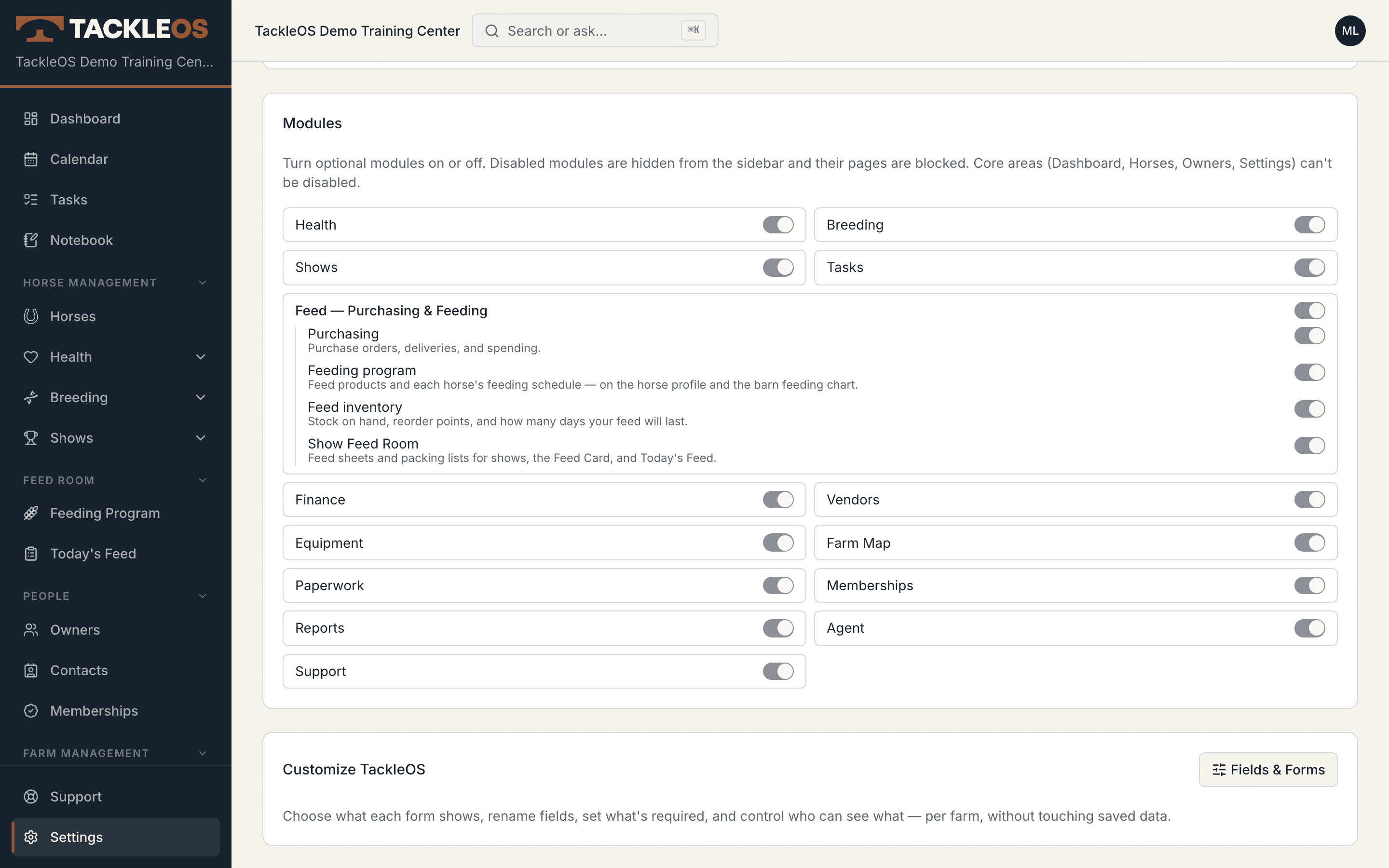Viewport: 1389px width, 868px height.
Task: Open the Feeding Program page
Action: tap(115, 513)
